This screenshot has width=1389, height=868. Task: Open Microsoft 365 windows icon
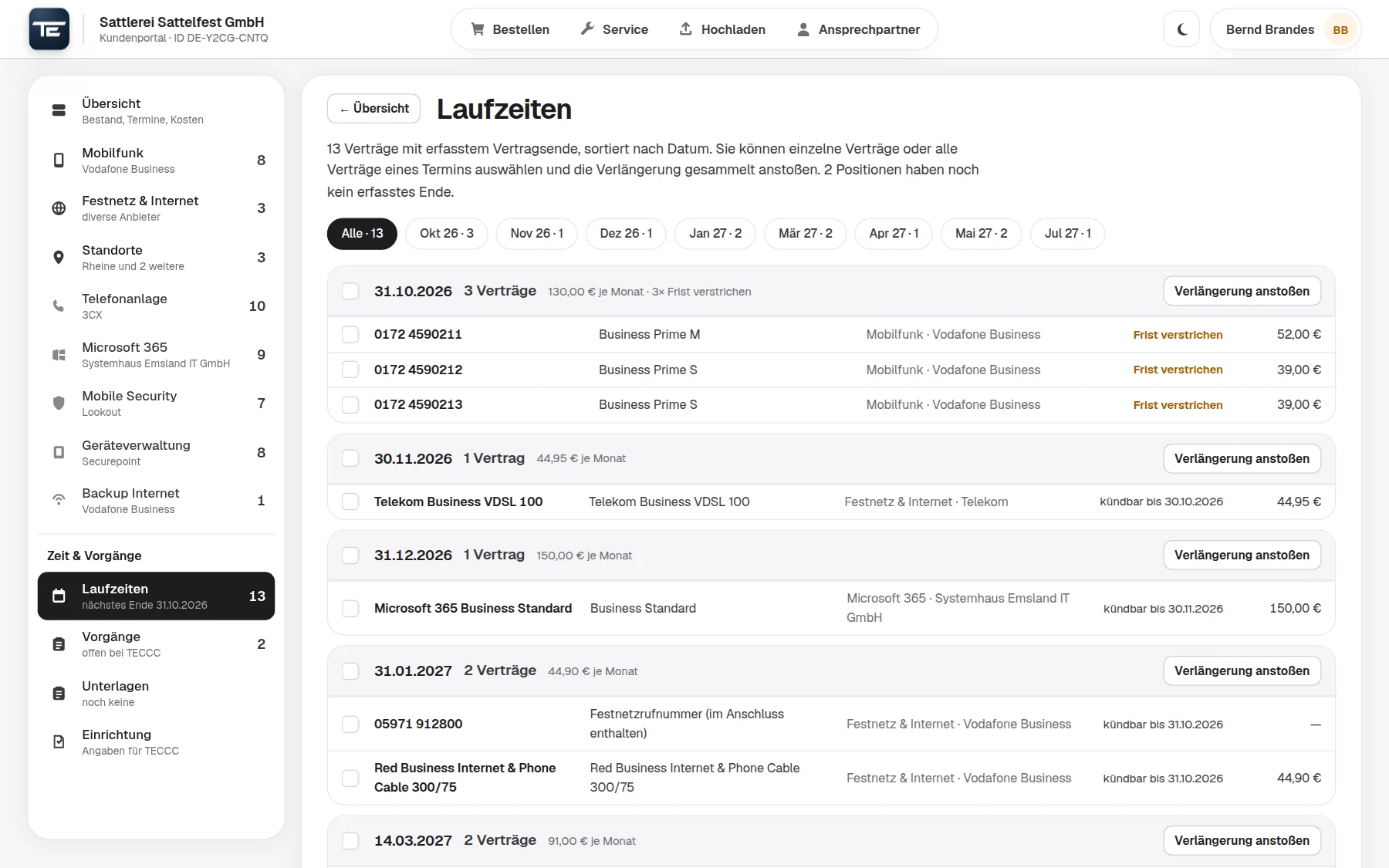(59, 355)
